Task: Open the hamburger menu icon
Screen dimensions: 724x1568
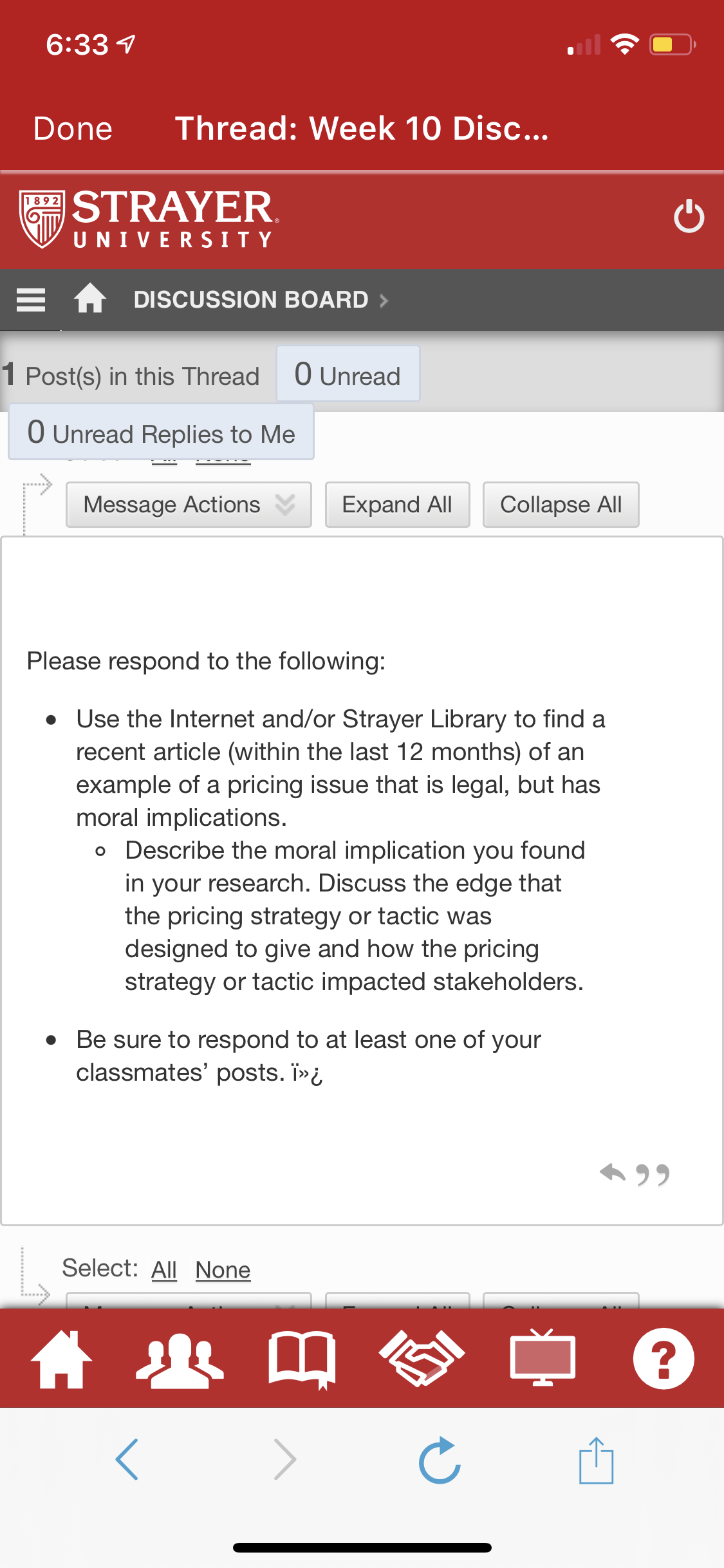Action: coord(31,300)
